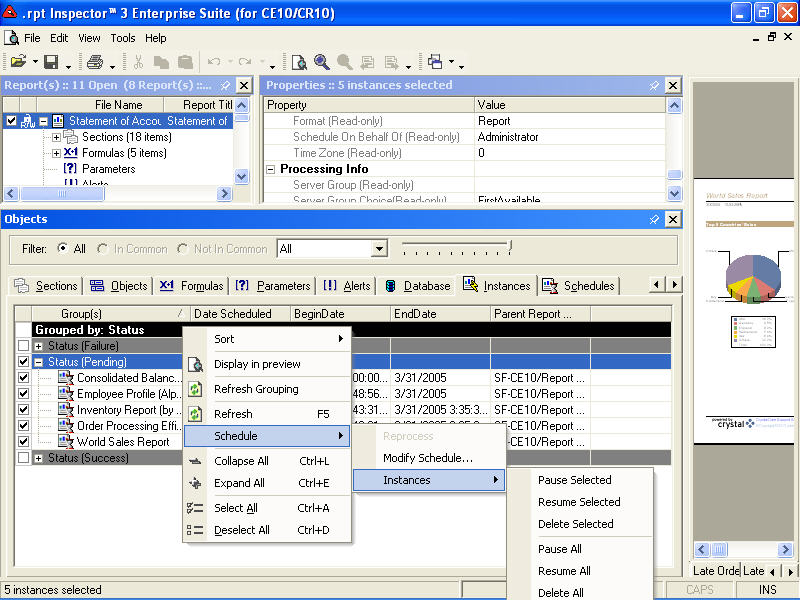Click the Property column header
Screen dimensions: 800x600
(x=369, y=105)
